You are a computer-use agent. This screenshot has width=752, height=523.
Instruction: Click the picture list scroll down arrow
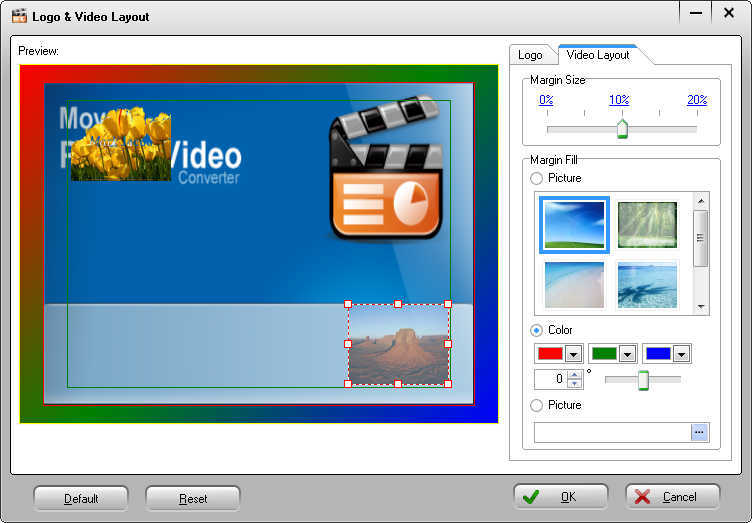tap(701, 306)
